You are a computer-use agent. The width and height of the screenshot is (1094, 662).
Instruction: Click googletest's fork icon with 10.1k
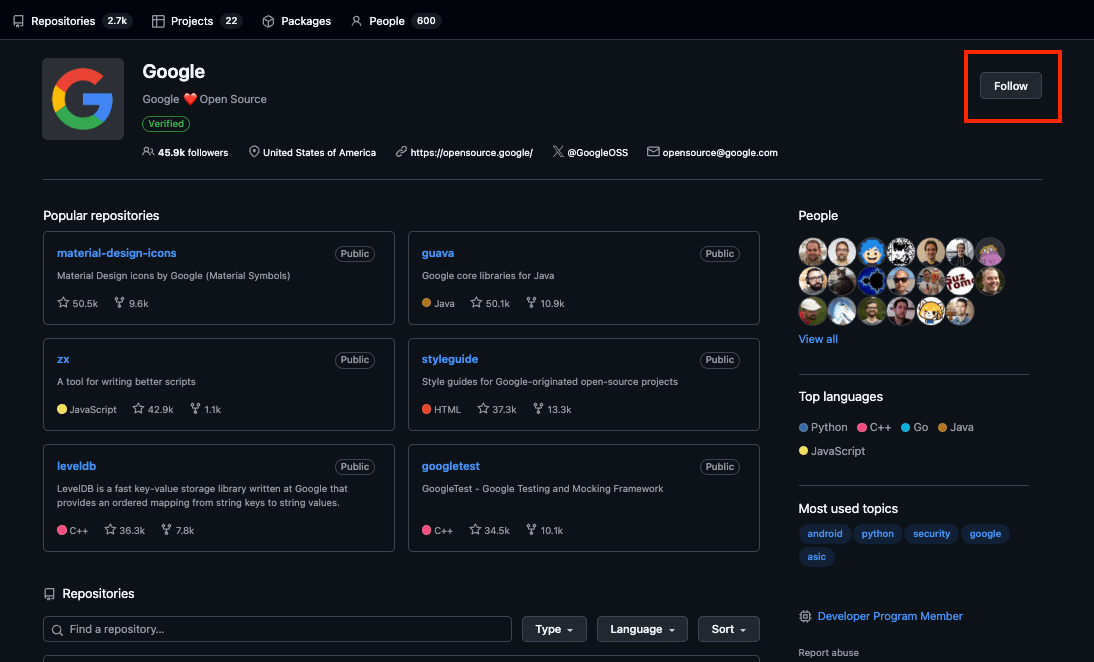[531, 529]
